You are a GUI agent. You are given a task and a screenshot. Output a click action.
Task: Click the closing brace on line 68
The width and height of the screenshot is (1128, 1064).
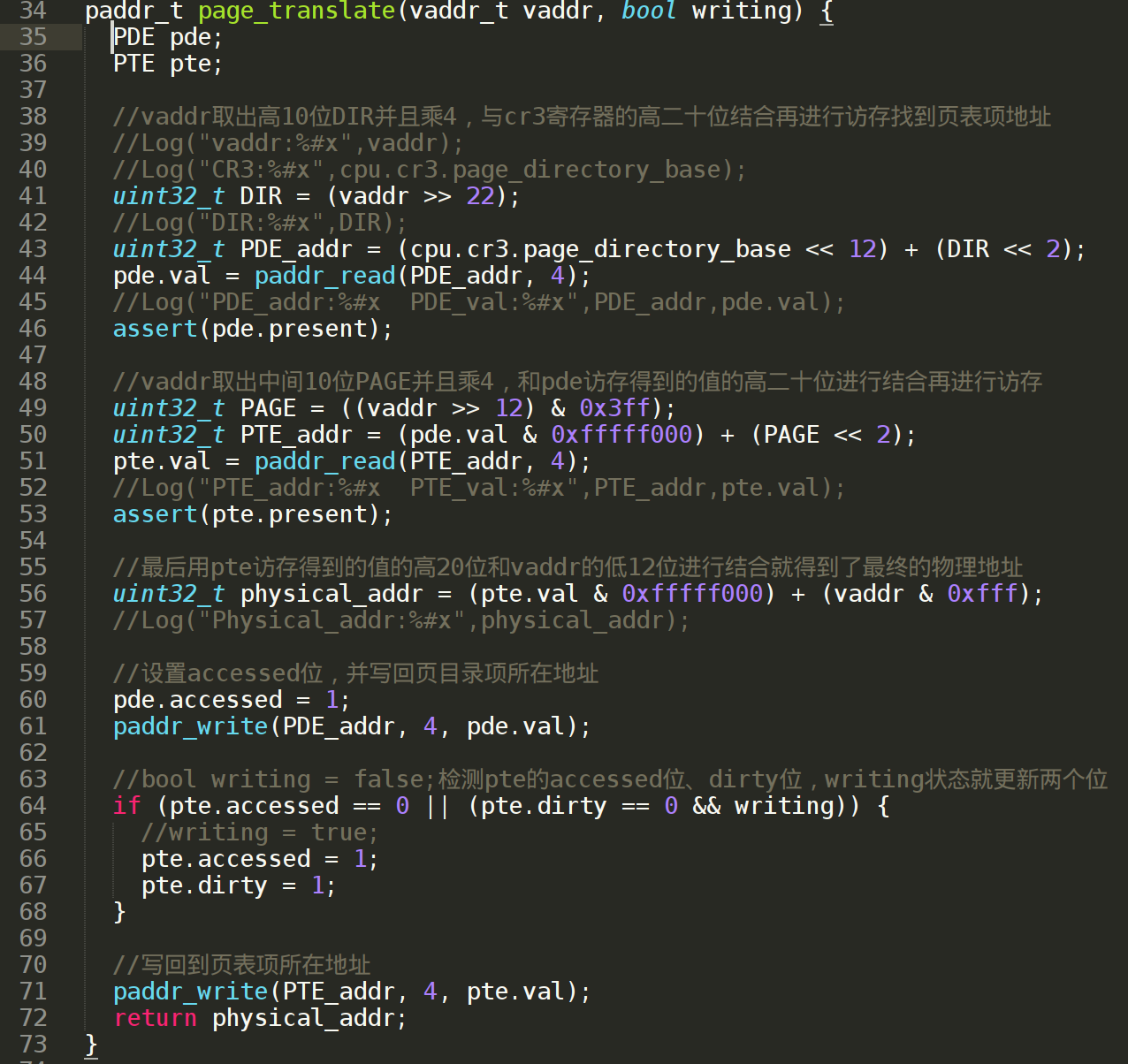[x=119, y=912]
